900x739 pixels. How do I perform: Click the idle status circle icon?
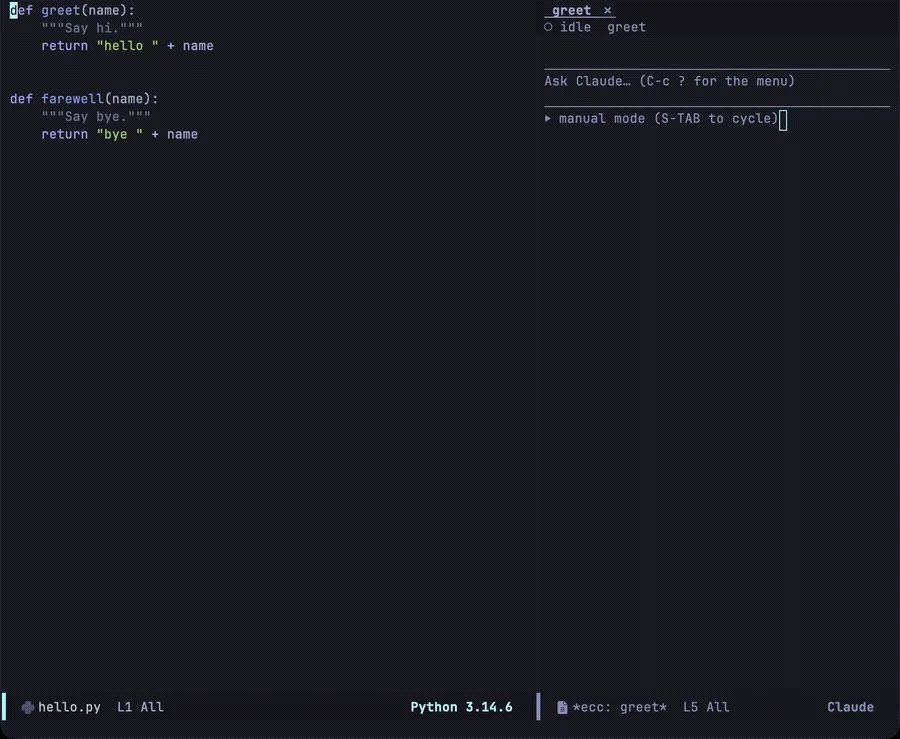(548, 27)
